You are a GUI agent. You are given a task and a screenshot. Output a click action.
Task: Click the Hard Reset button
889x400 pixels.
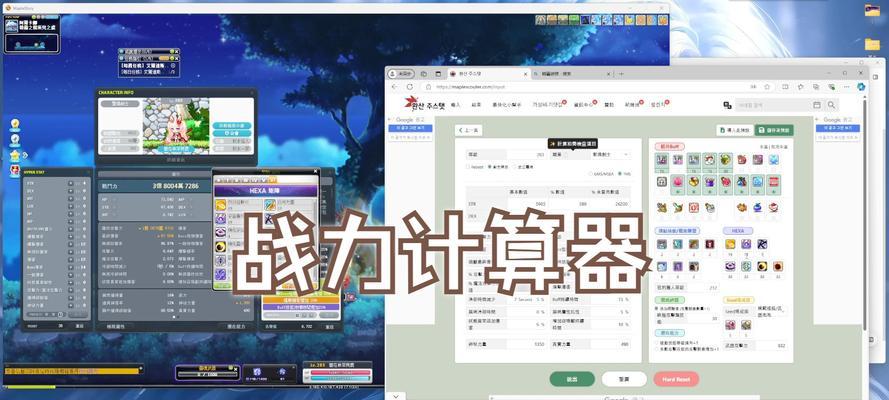tap(676, 379)
